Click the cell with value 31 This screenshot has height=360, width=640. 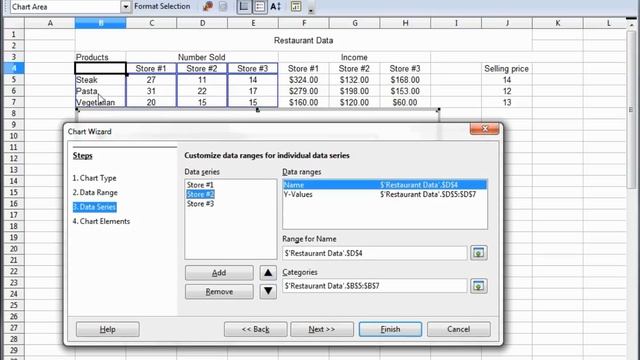click(151, 91)
